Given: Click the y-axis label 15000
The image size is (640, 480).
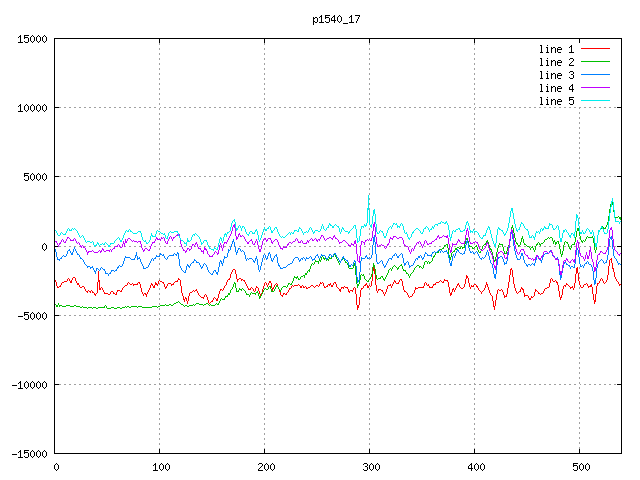Looking at the screenshot, I should [x=32, y=39].
